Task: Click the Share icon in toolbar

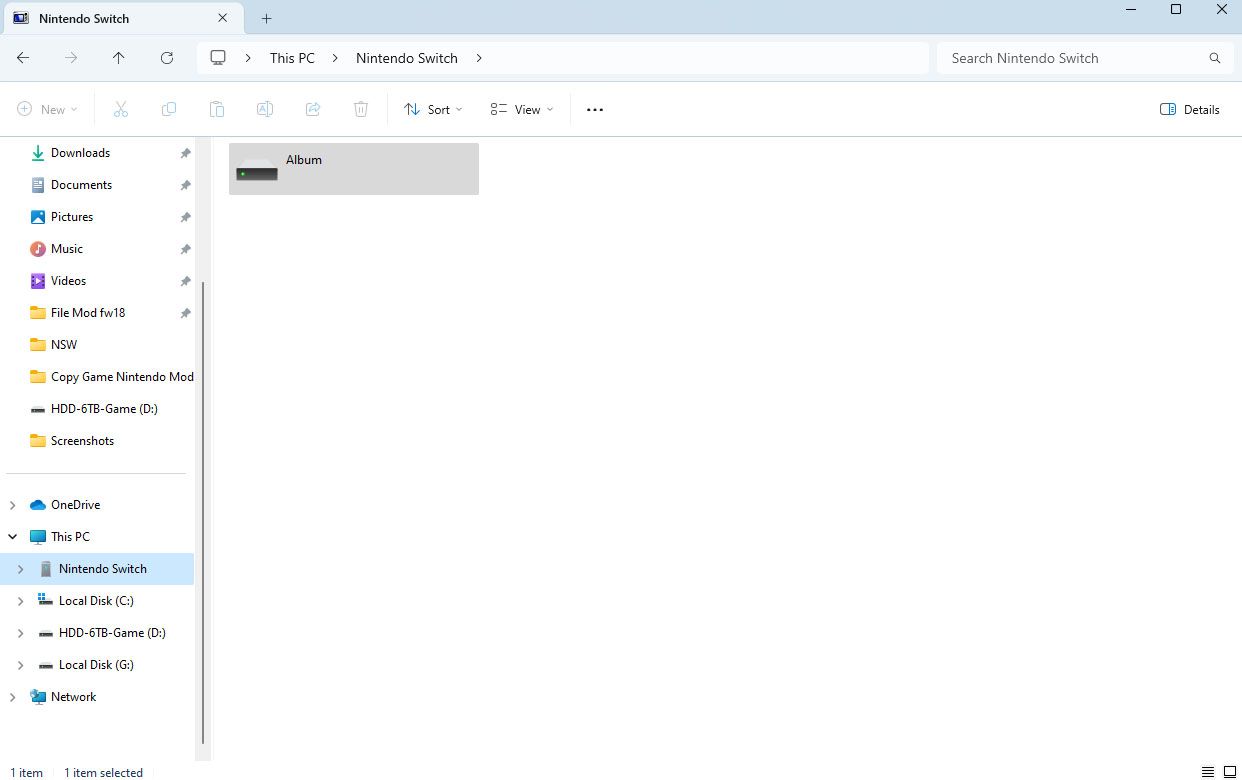Action: tap(313, 109)
